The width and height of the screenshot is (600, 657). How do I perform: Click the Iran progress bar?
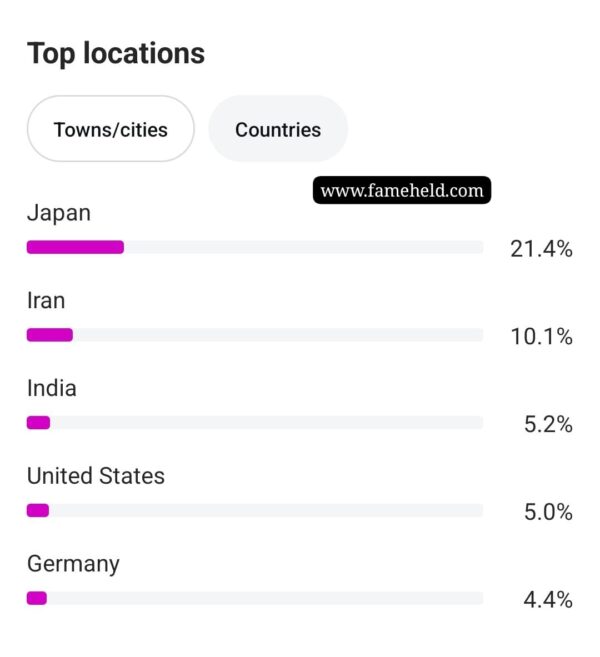coord(255,335)
